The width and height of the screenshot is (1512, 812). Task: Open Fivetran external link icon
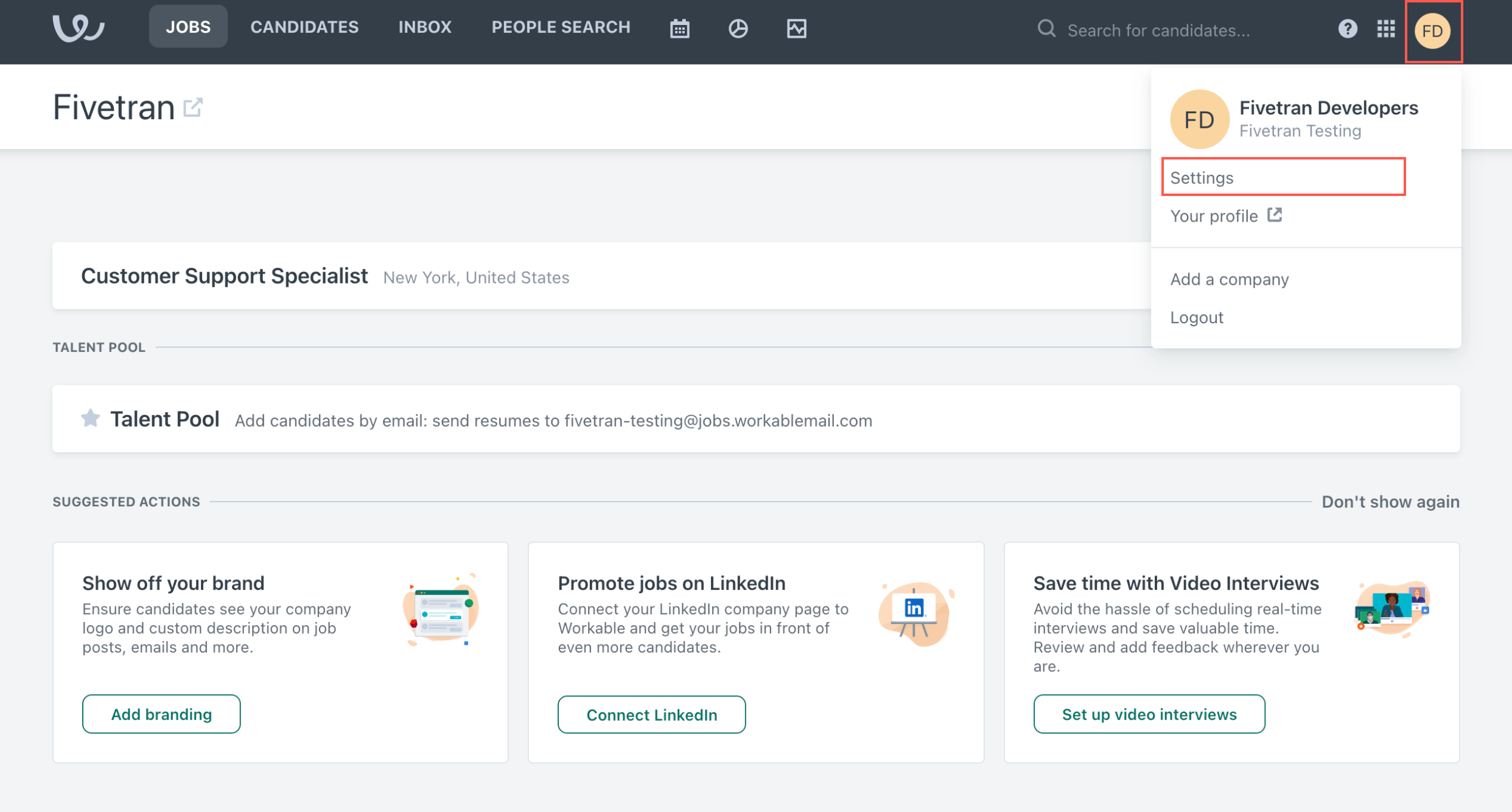coord(193,107)
